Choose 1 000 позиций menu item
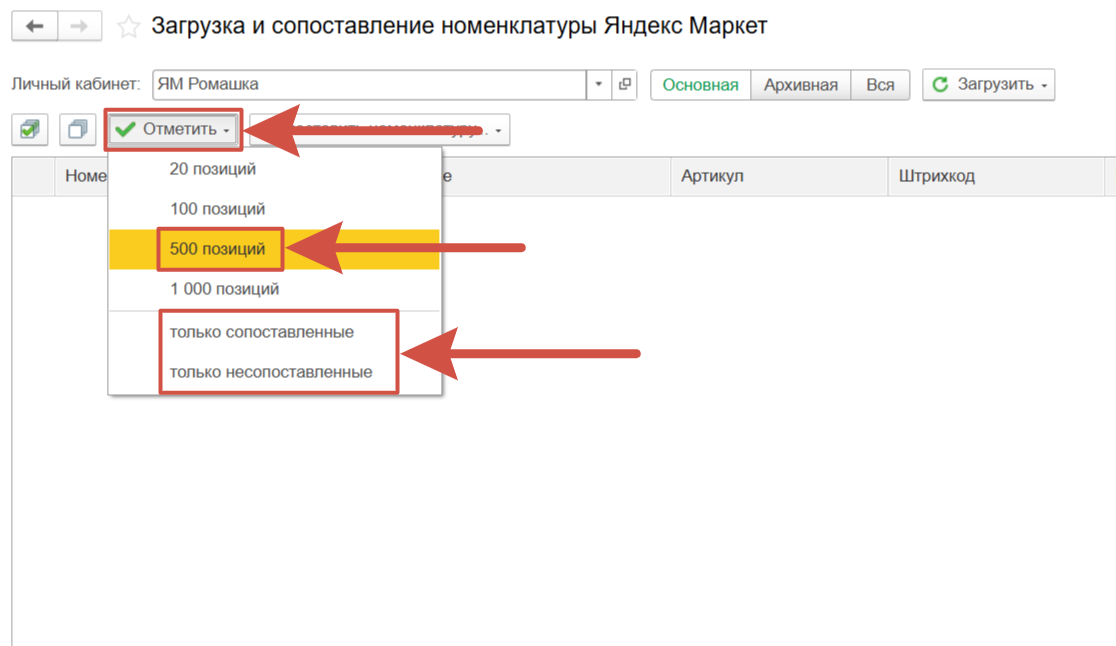The height and width of the screenshot is (646, 1116). 224,289
